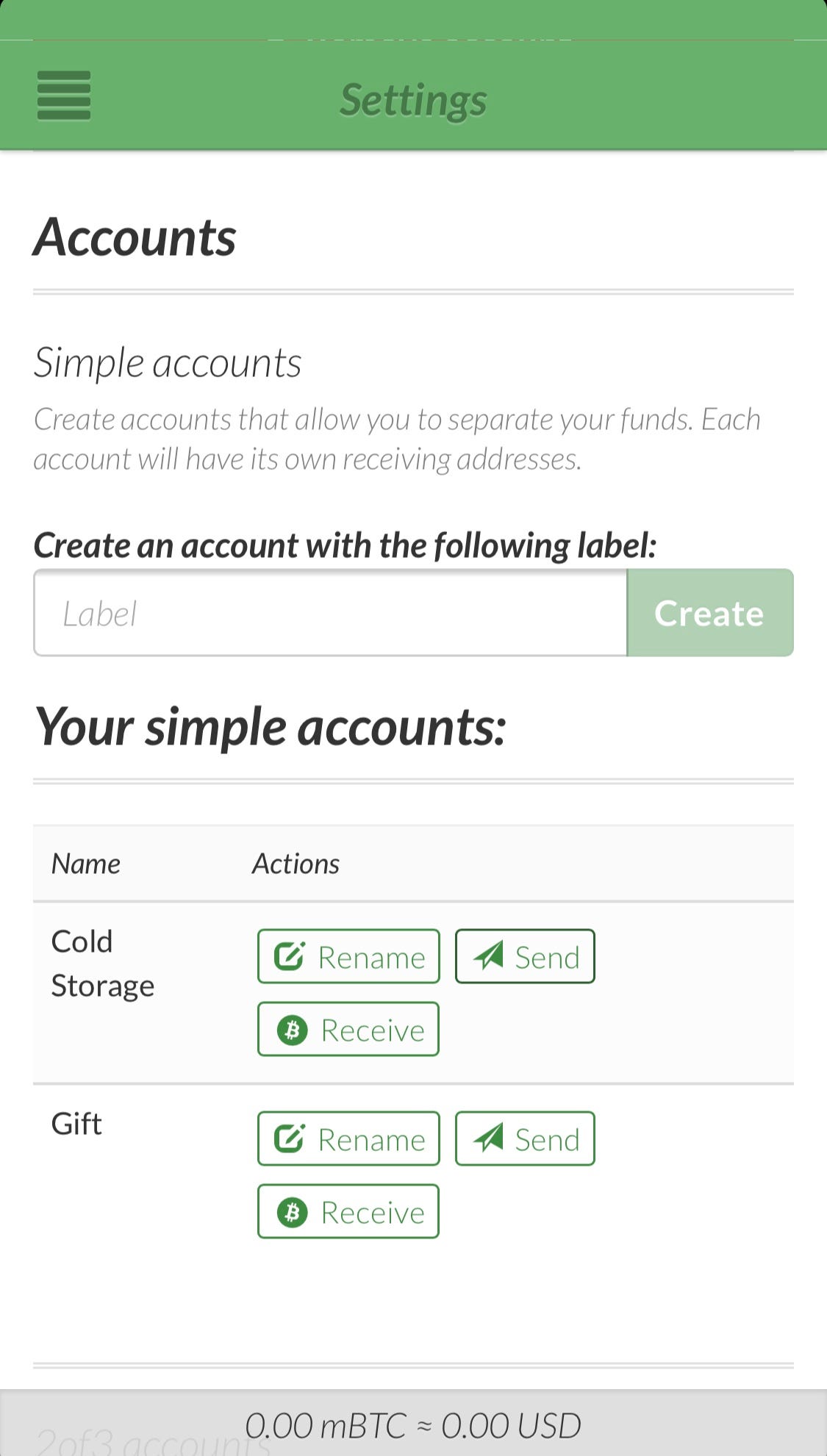The image size is (827, 1456).
Task: Click bitcoin icon in Cold Storage Receive
Action: 292,1030
